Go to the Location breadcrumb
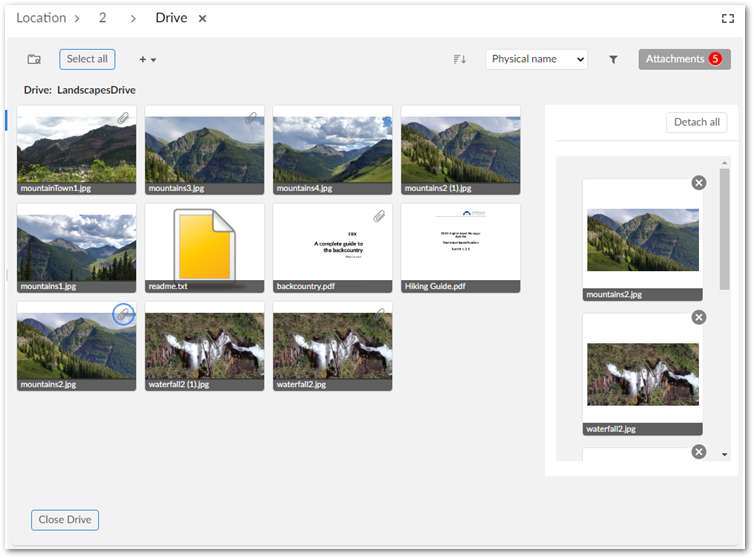This screenshot has width=754, height=558. click(41, 18)
